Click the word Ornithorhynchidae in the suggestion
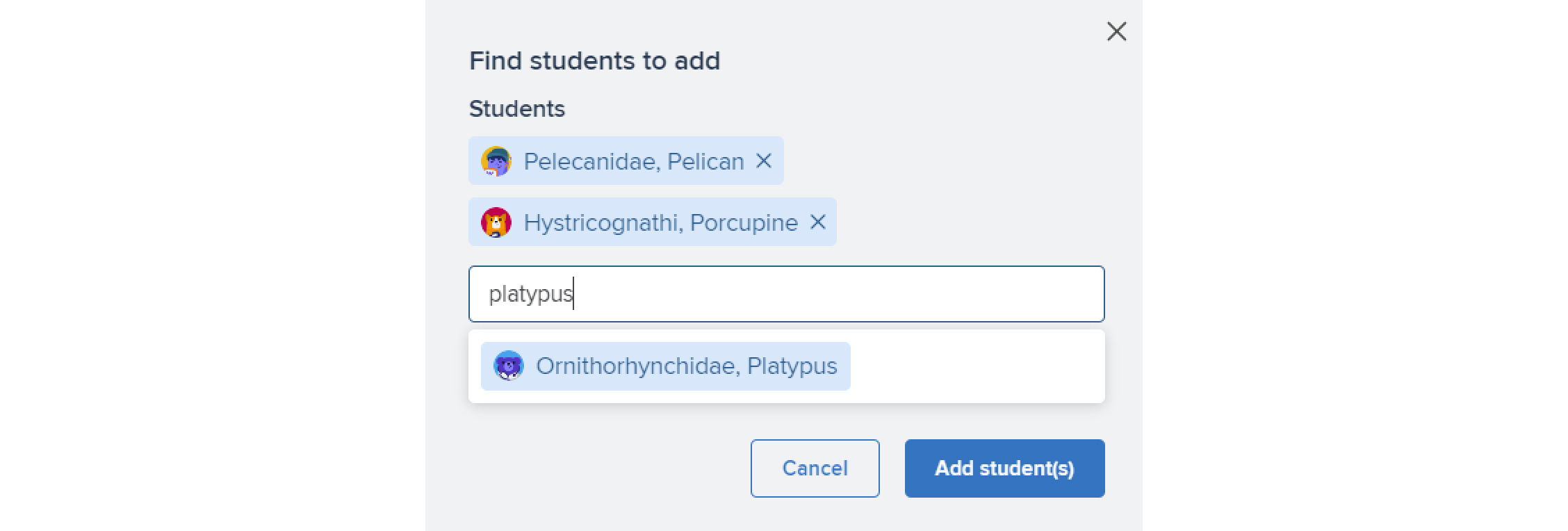Viewport: 1568px width, 531px height. coord(637,366)
